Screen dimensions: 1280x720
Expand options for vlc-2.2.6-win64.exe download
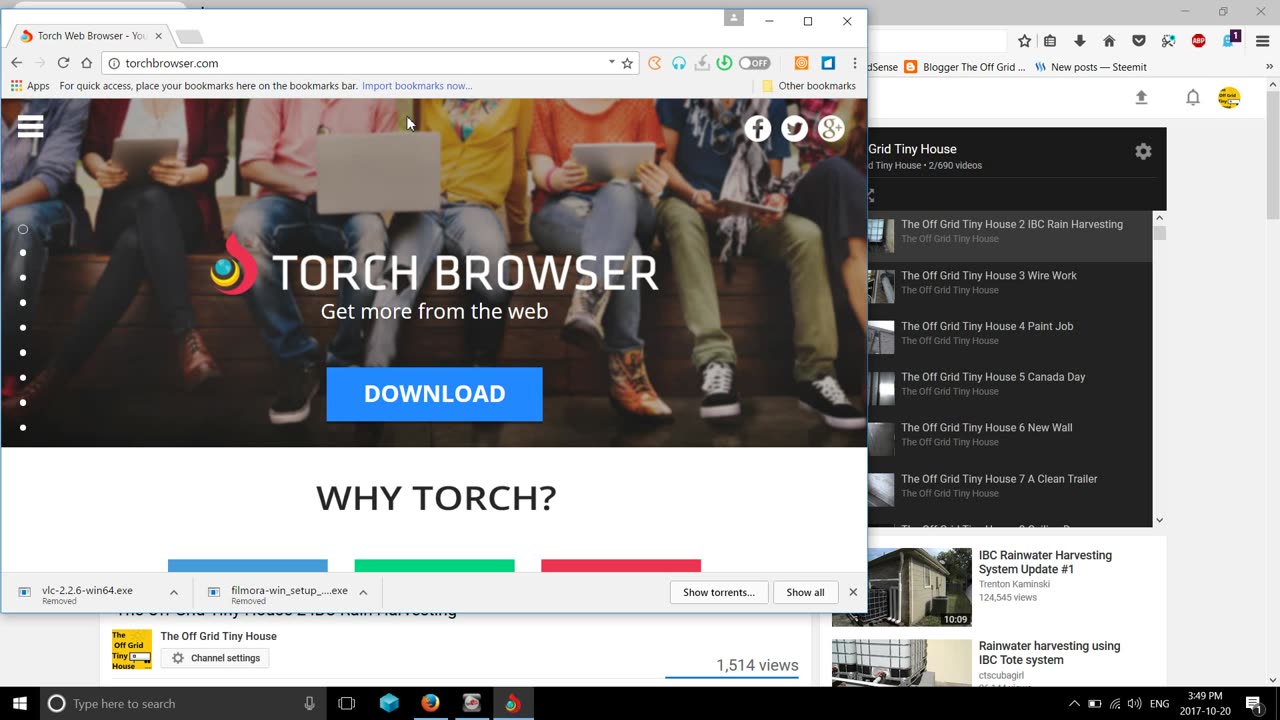pos(174,592)
